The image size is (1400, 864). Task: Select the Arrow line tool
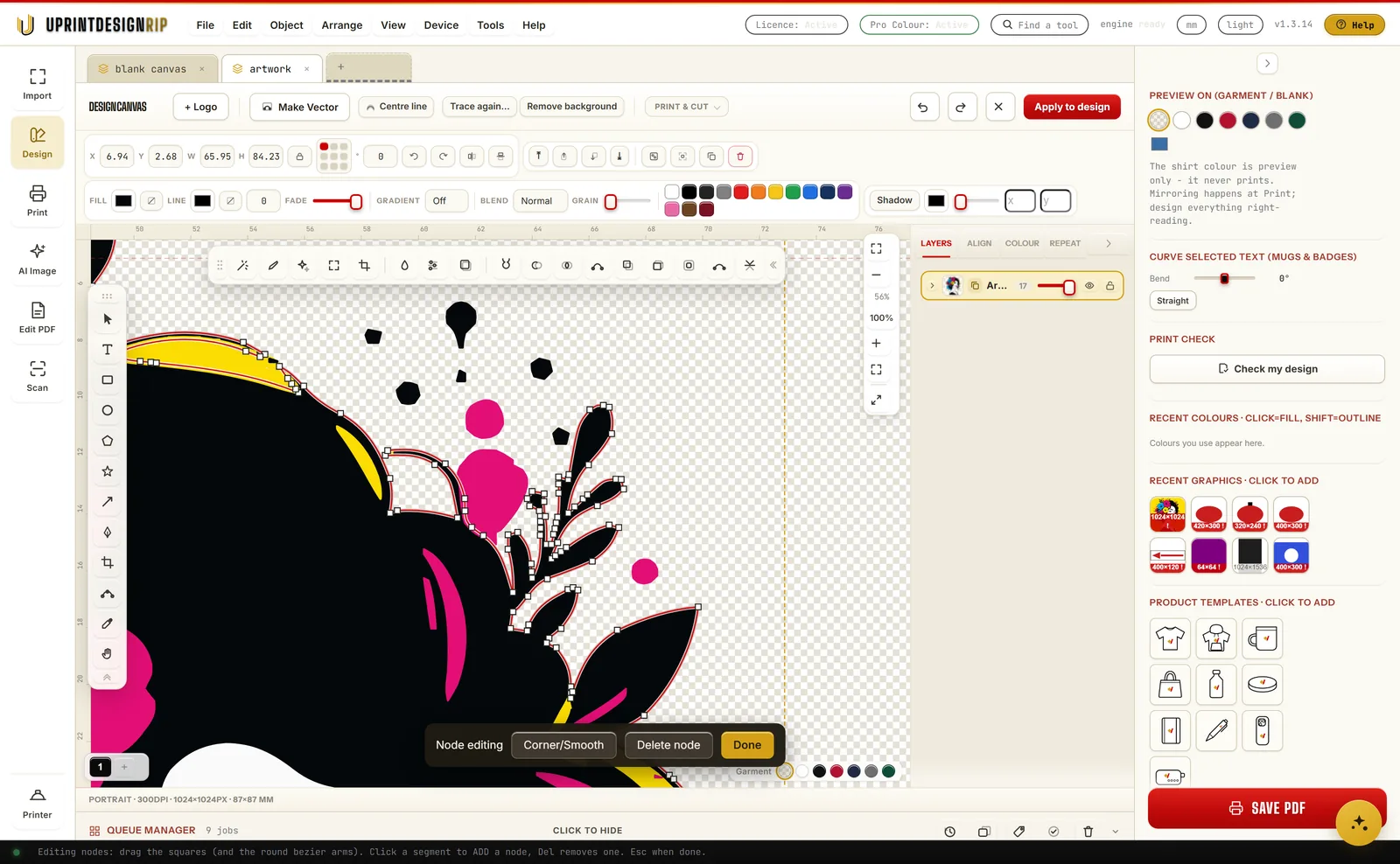[108, 502]
